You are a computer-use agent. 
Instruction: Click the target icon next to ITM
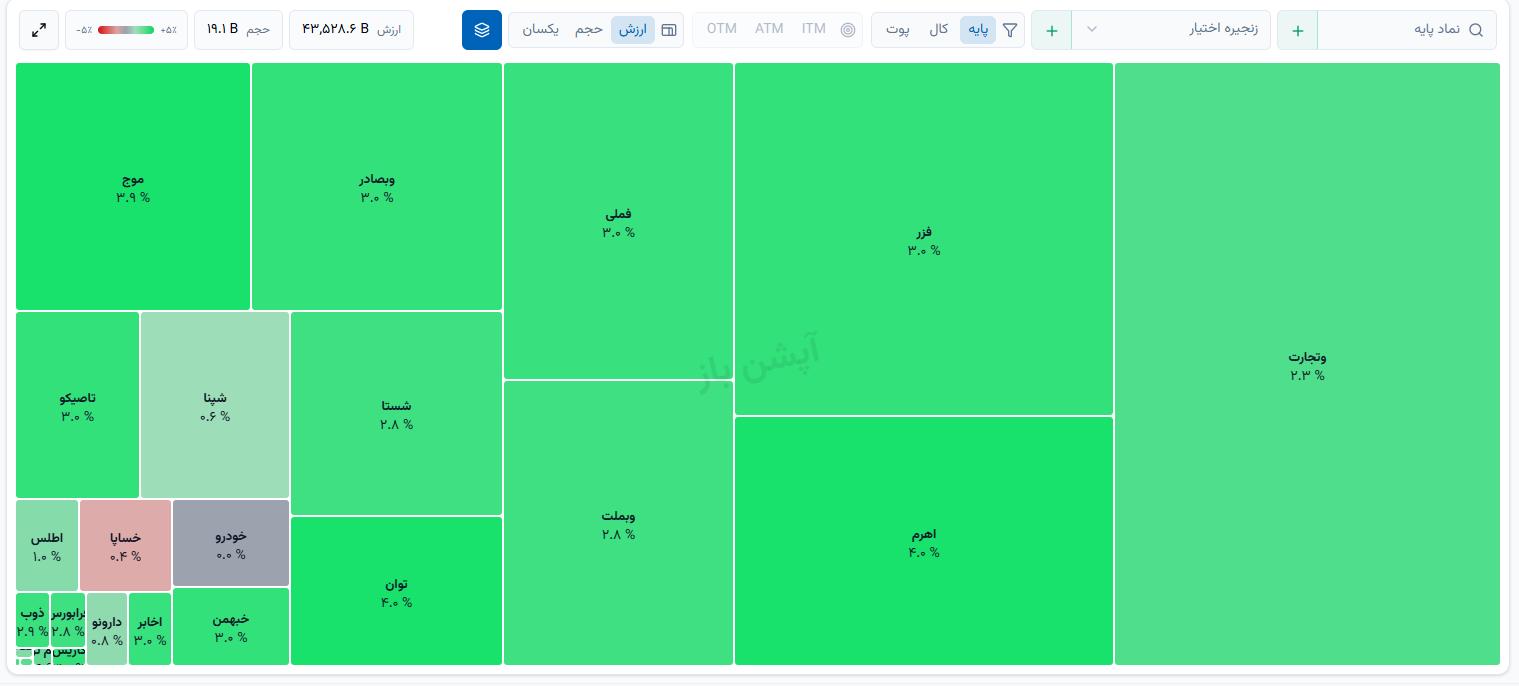[848, 30]
